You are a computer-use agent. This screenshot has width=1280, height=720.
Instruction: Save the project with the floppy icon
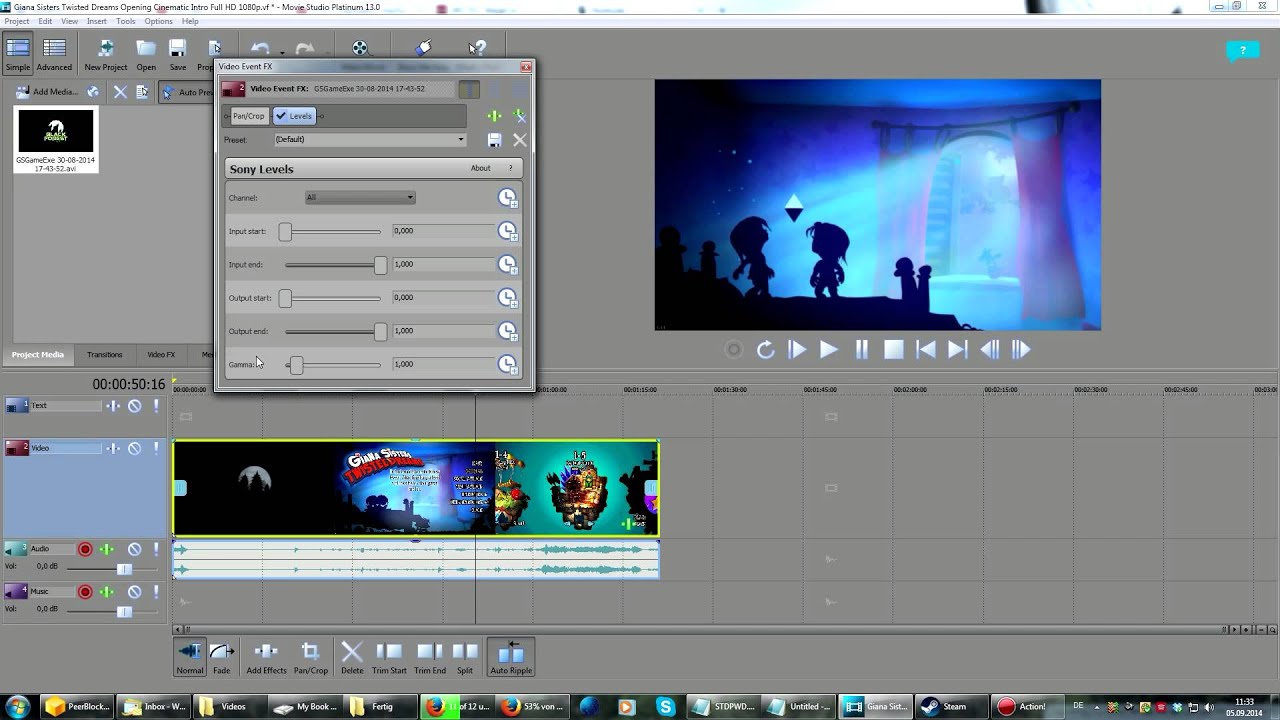point(177,54)
